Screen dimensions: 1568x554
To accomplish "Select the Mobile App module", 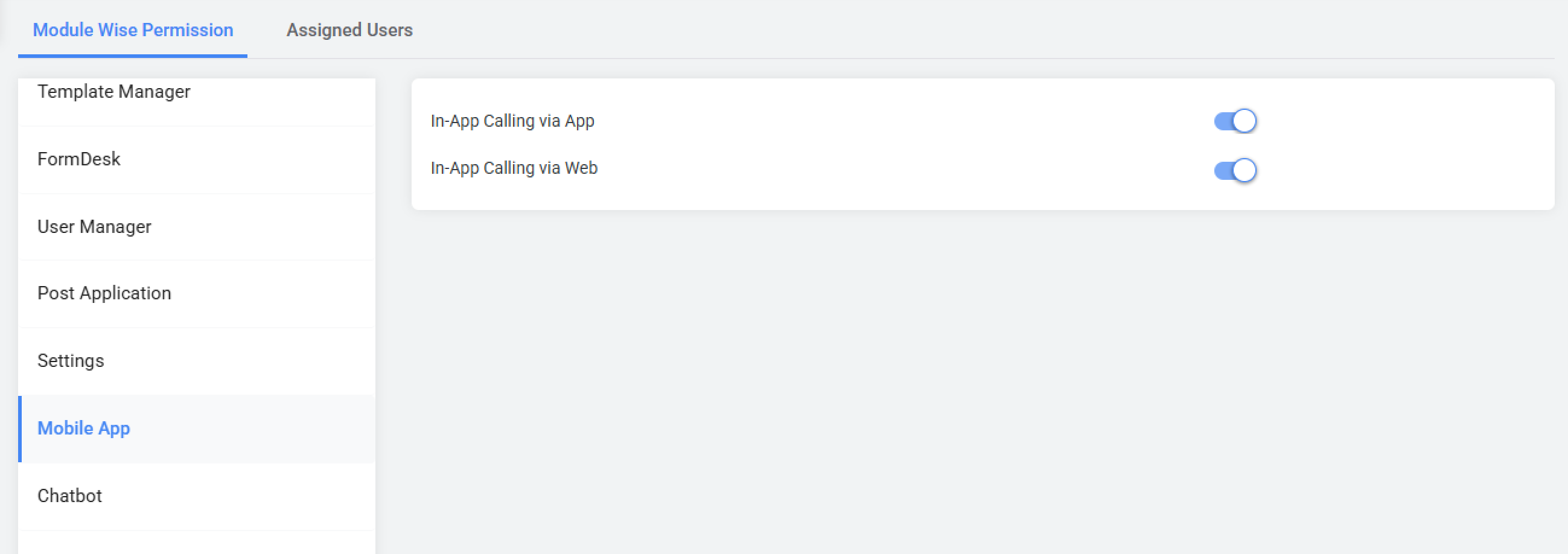I will 84,428.
